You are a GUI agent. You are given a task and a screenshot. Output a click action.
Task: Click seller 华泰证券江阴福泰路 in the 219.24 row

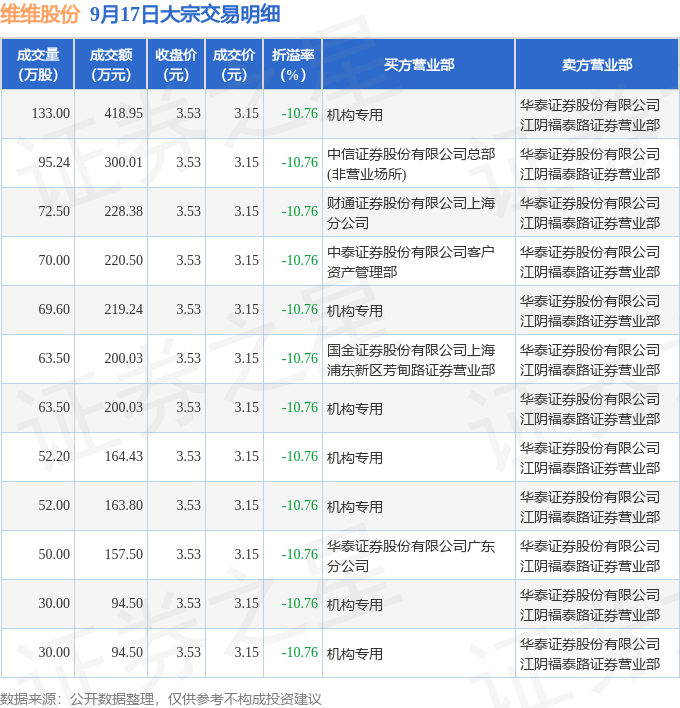590,311
